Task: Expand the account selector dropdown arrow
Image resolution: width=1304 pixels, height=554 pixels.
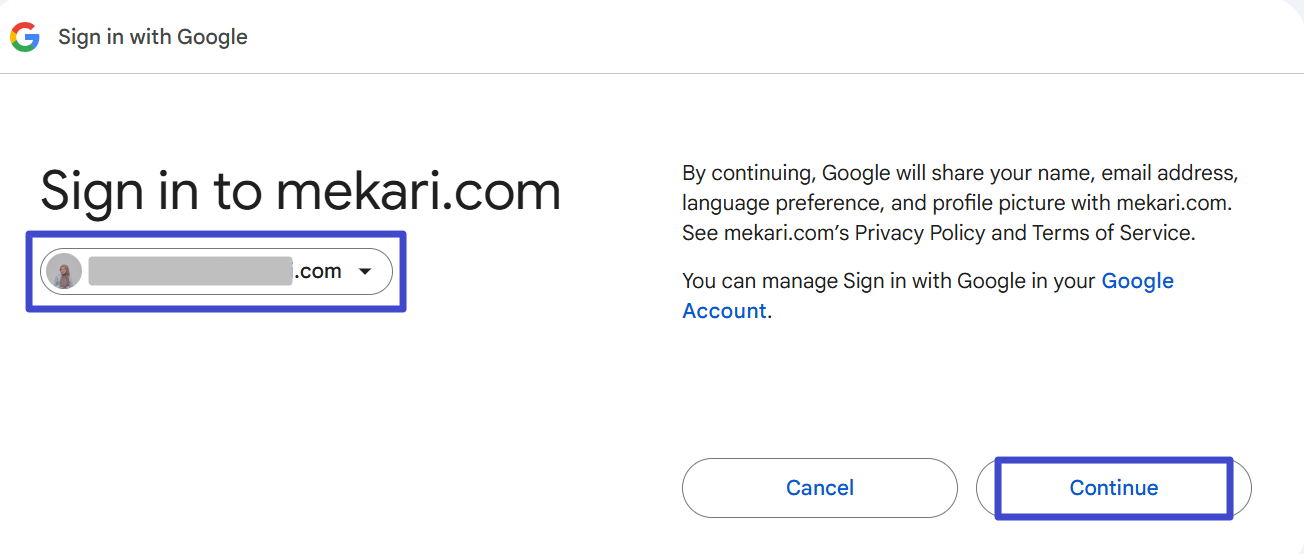Action: 365,272
